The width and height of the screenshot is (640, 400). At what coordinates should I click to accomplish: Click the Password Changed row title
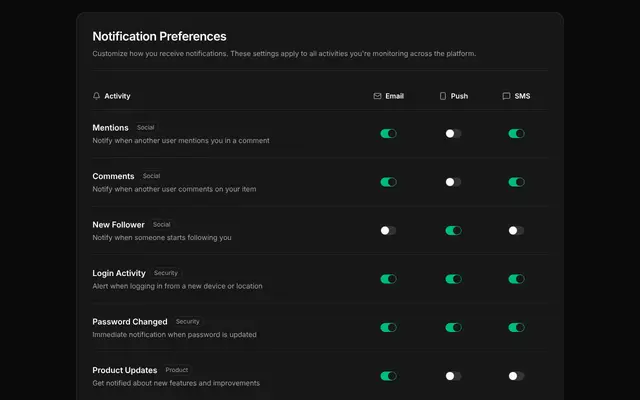tap(130, 322)
